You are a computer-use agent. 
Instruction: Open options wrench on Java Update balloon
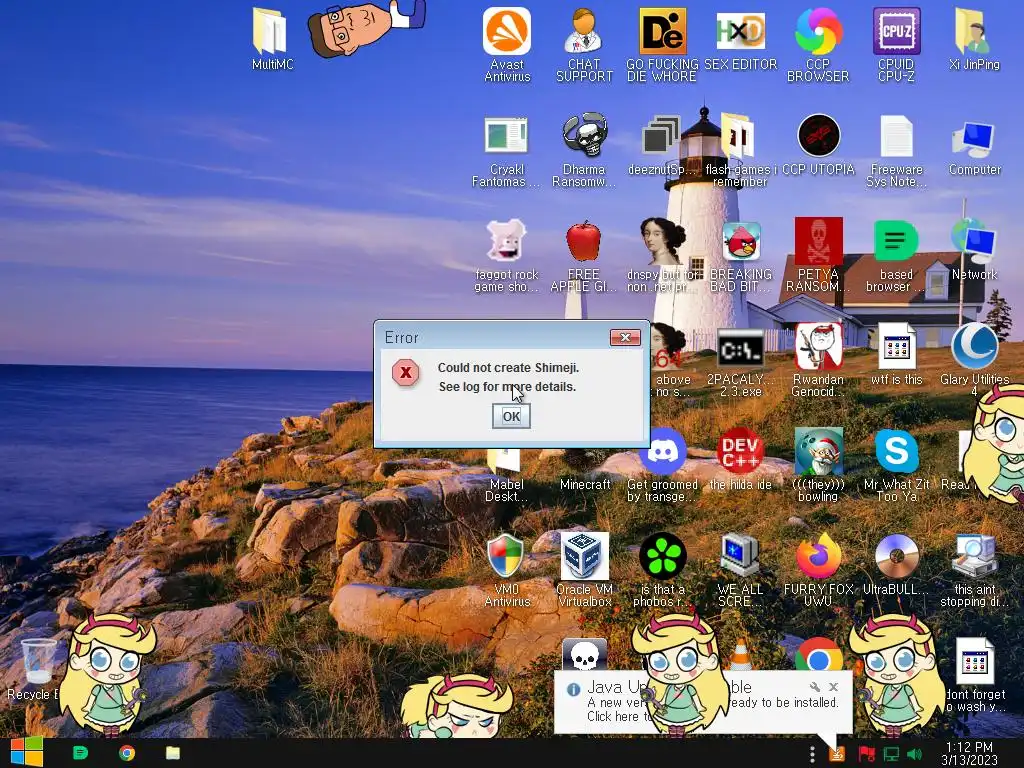tap(814, 687)
